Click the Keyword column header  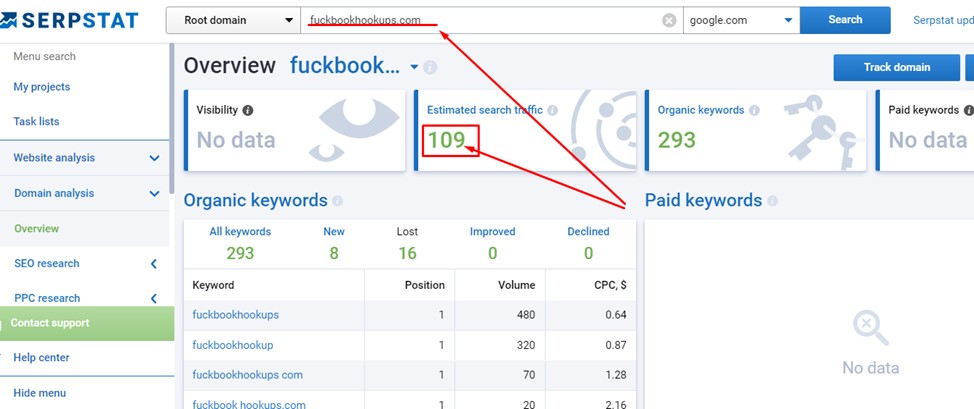(x=213, y=285)
